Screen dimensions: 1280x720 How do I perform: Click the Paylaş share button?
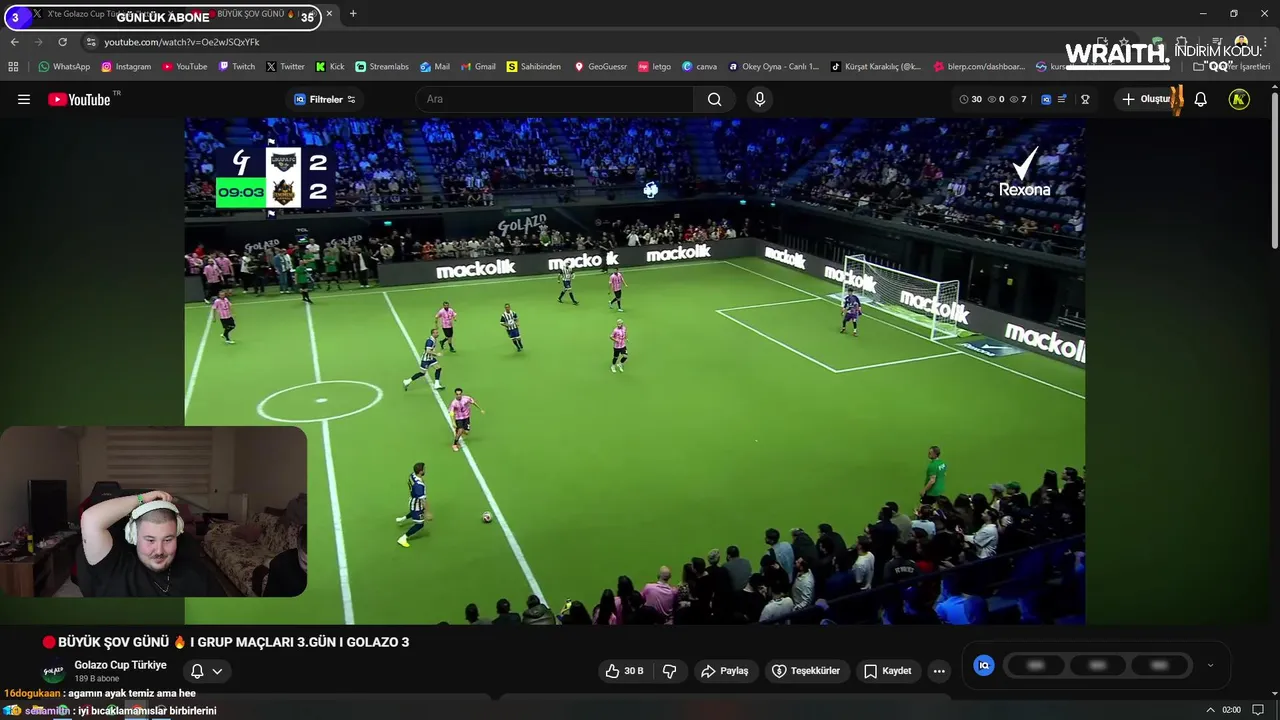click(725, 671)
